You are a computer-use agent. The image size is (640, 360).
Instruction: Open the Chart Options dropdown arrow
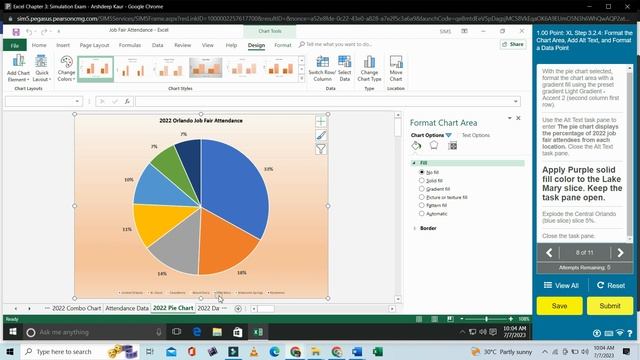[x=449, y=135]
